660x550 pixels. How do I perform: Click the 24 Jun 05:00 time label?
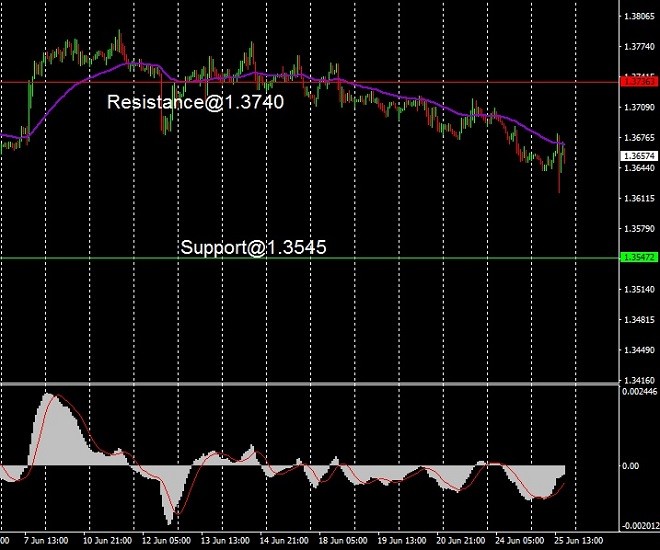519,541
